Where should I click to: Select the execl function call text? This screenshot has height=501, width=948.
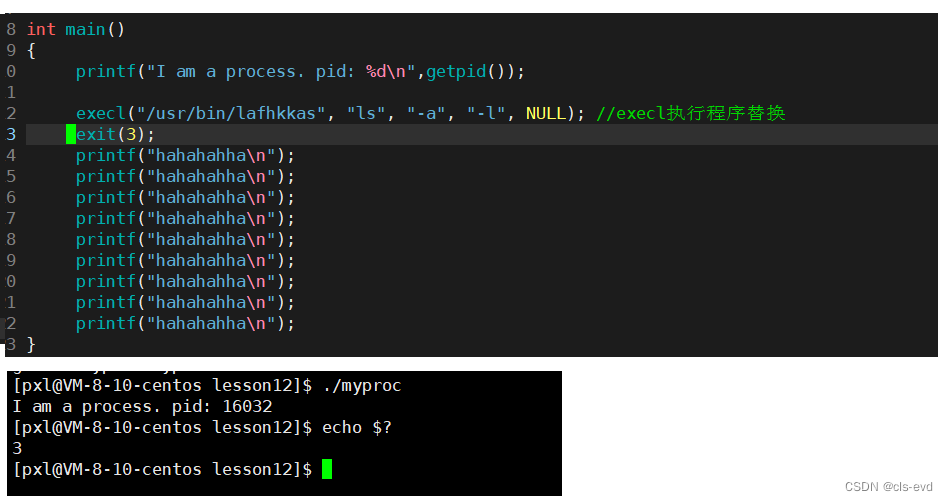click(331, 114)
